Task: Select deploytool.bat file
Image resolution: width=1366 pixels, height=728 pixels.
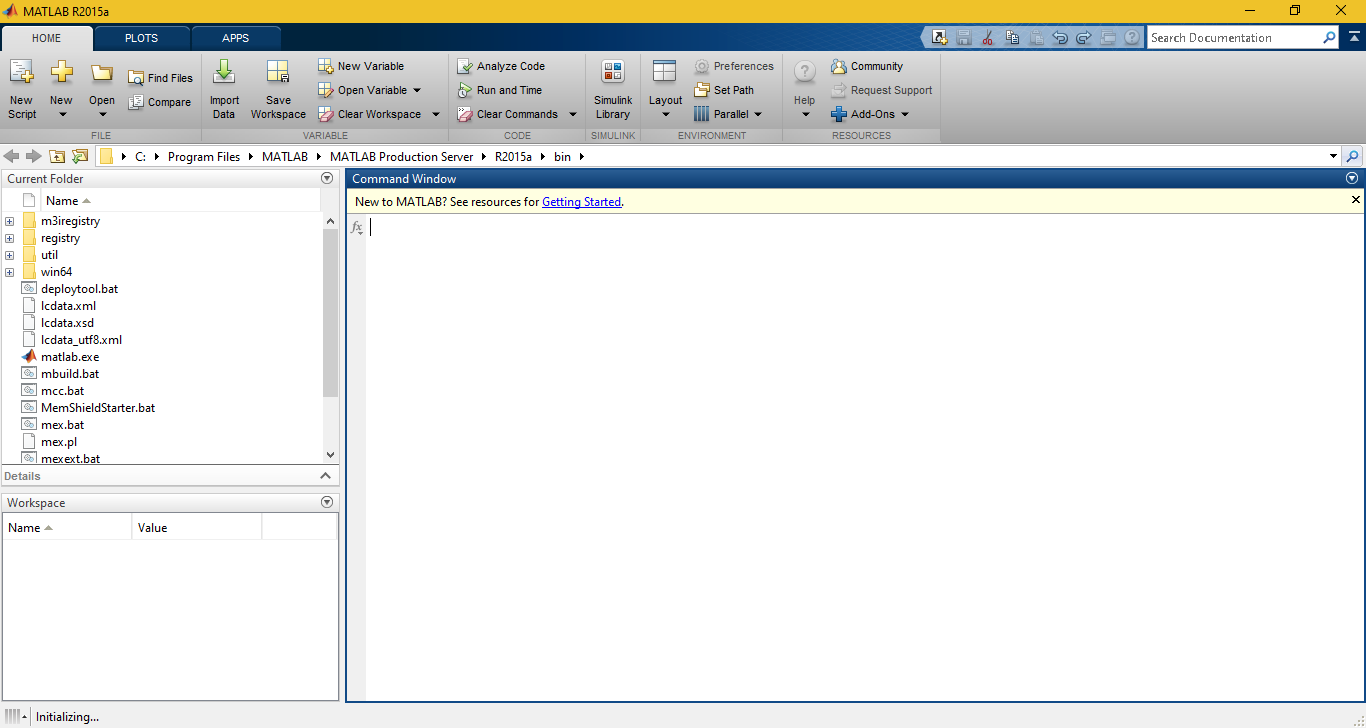Action: point(79,289)
